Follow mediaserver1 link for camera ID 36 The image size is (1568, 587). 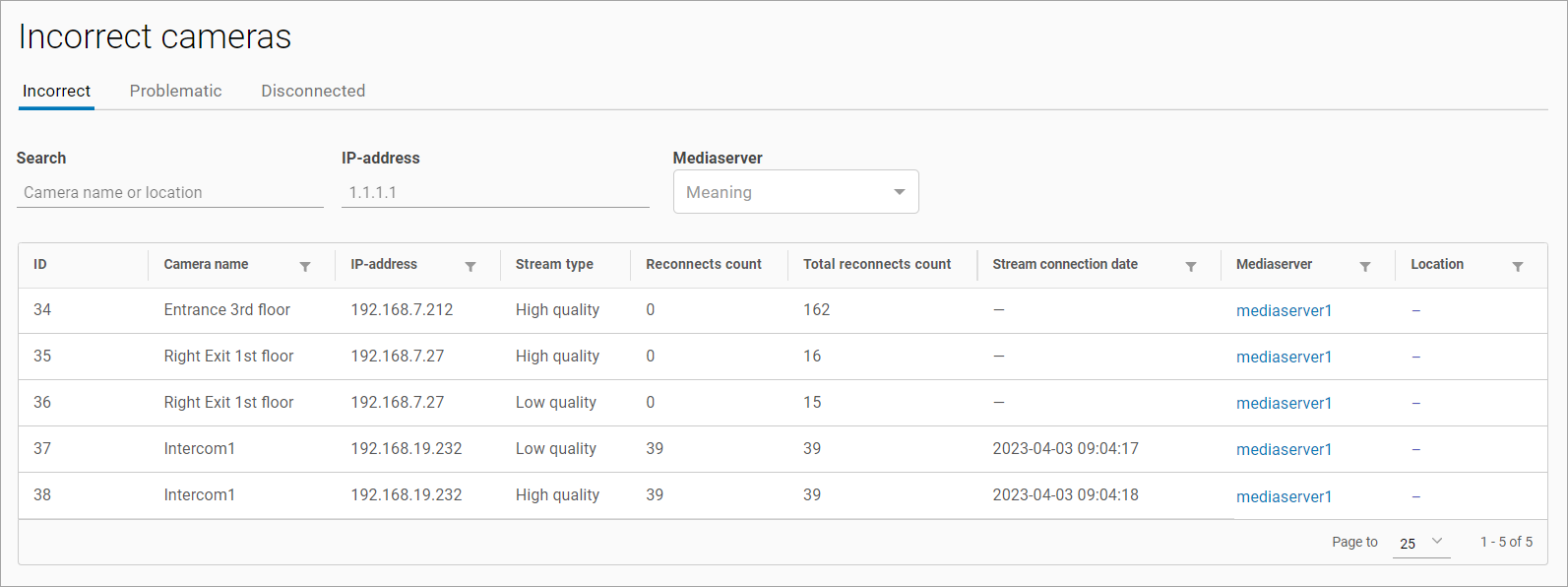(1284, 404)
